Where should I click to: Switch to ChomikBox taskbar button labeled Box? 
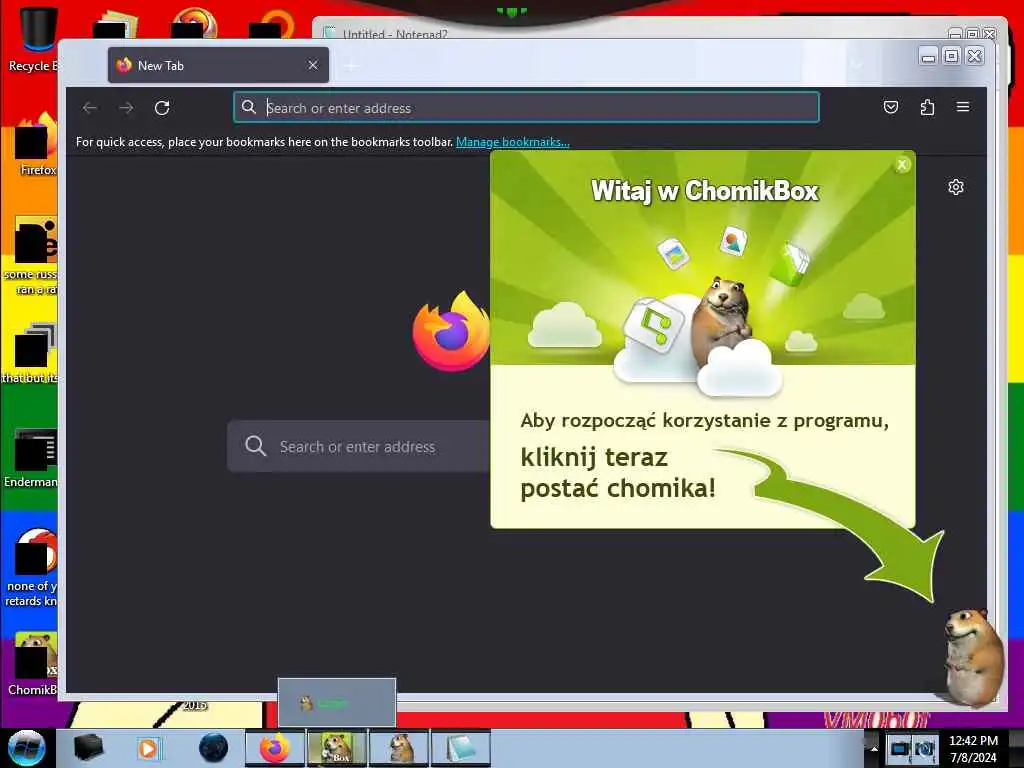[337, 748]
